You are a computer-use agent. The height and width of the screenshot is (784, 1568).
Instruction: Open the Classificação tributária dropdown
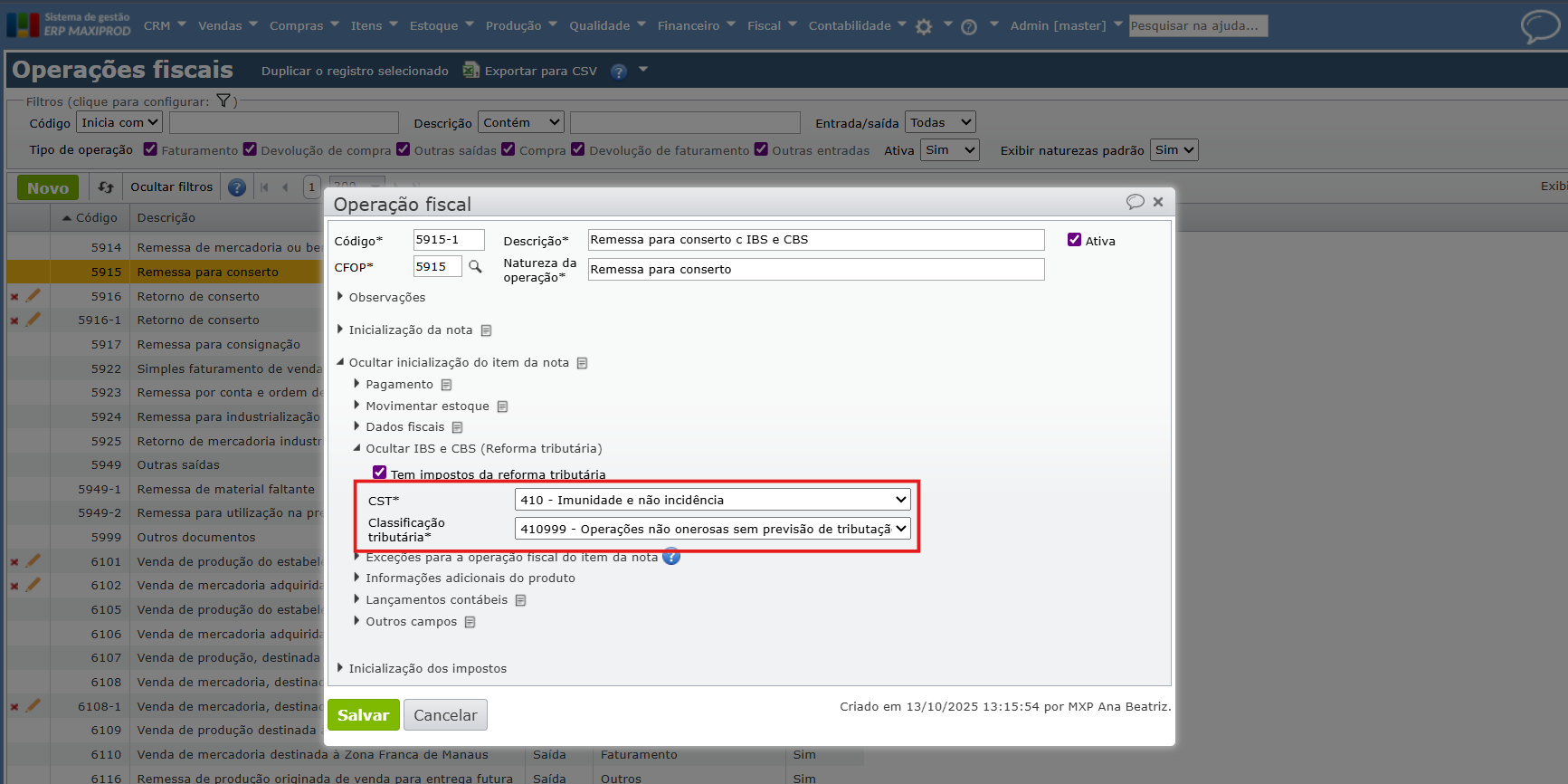[712, 529]
